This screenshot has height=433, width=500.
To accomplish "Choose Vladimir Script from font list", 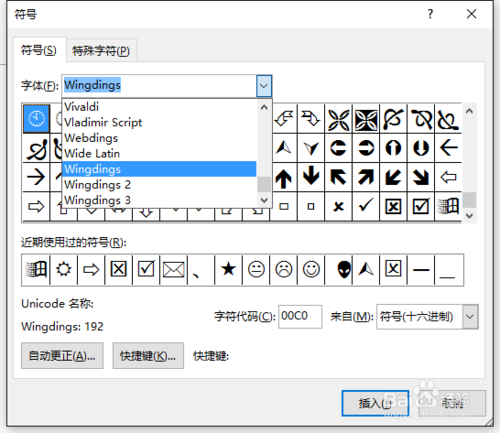I will [159, 122].
